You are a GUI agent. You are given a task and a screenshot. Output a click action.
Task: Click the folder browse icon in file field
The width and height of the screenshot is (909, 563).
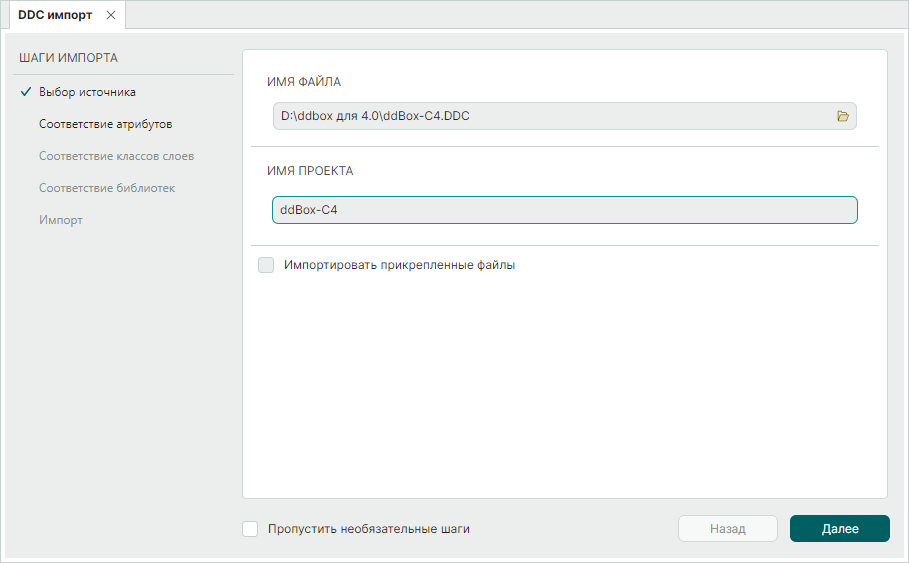(842, 116)
